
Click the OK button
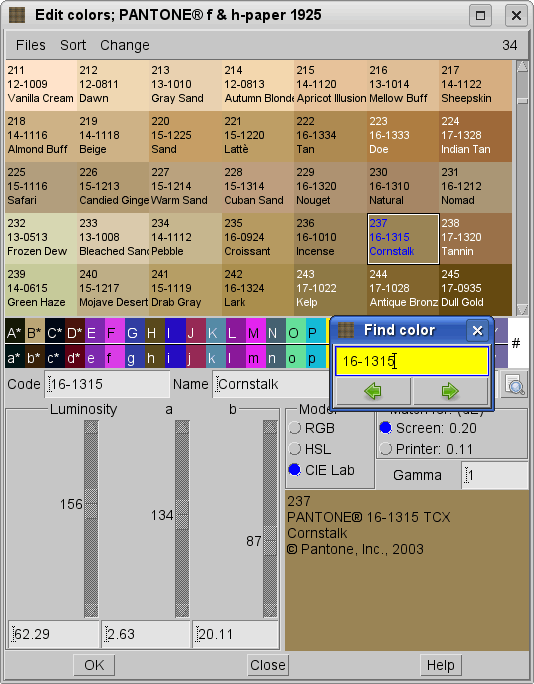(94, 665)
